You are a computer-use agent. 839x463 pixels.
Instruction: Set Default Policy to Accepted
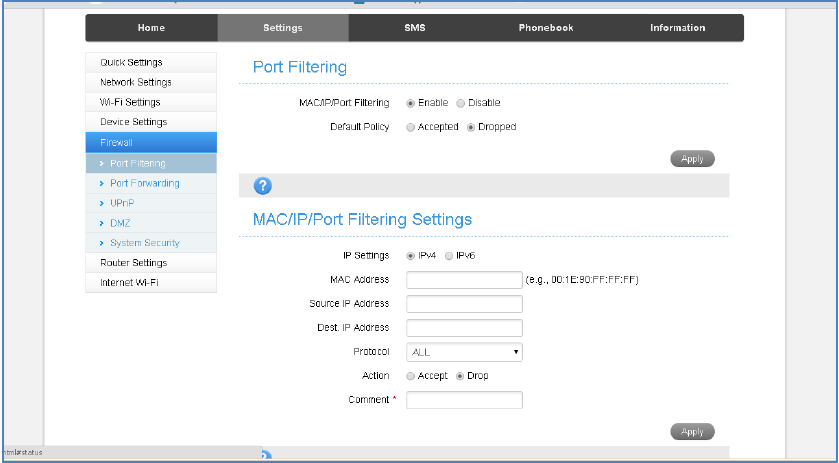tap(410, 127)
